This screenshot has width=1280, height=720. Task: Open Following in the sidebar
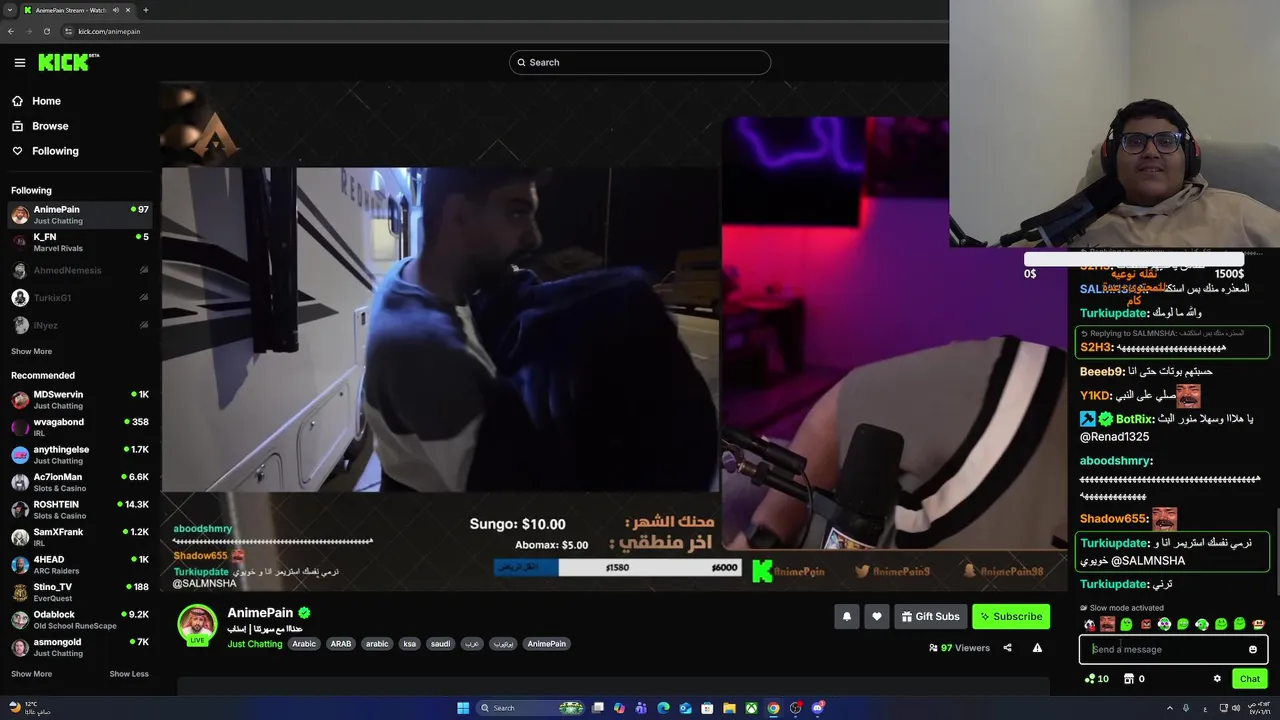click(x=55, y=151)
